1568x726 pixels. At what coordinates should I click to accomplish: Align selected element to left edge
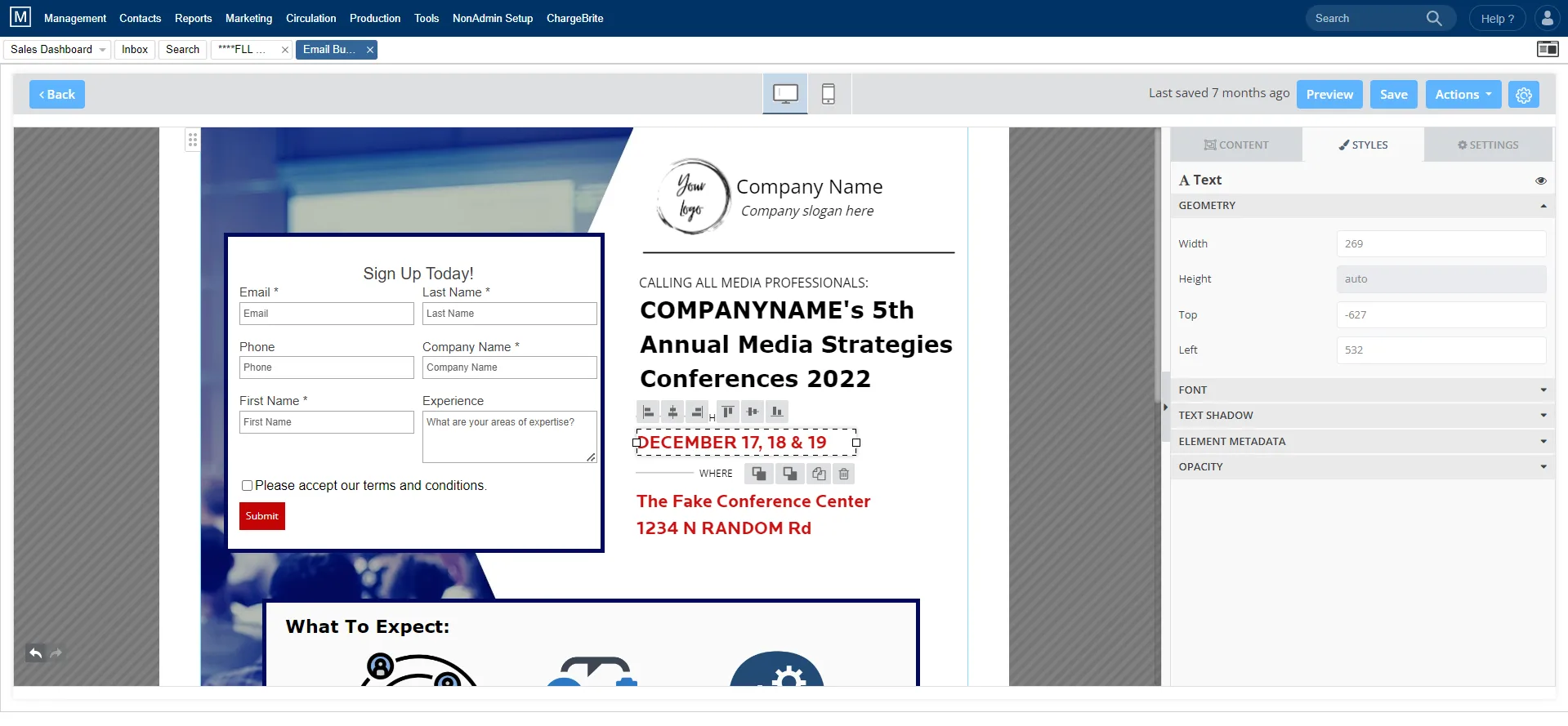(647, 412)
